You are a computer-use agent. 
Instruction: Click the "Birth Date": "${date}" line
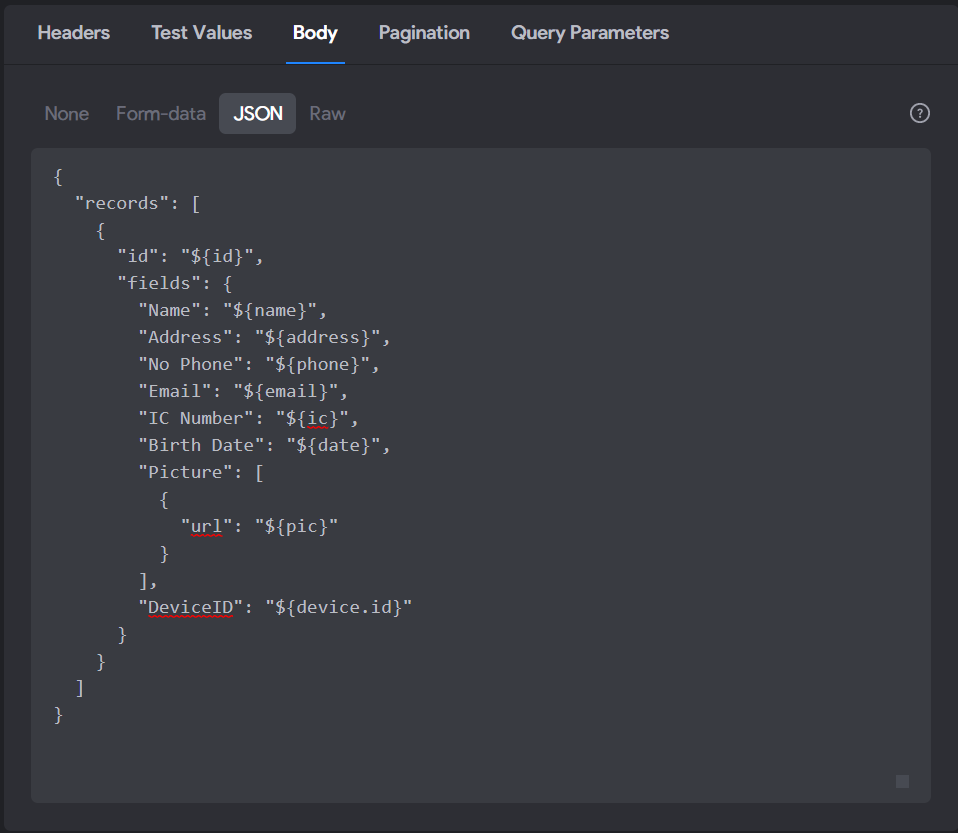[x=264, y=445]
